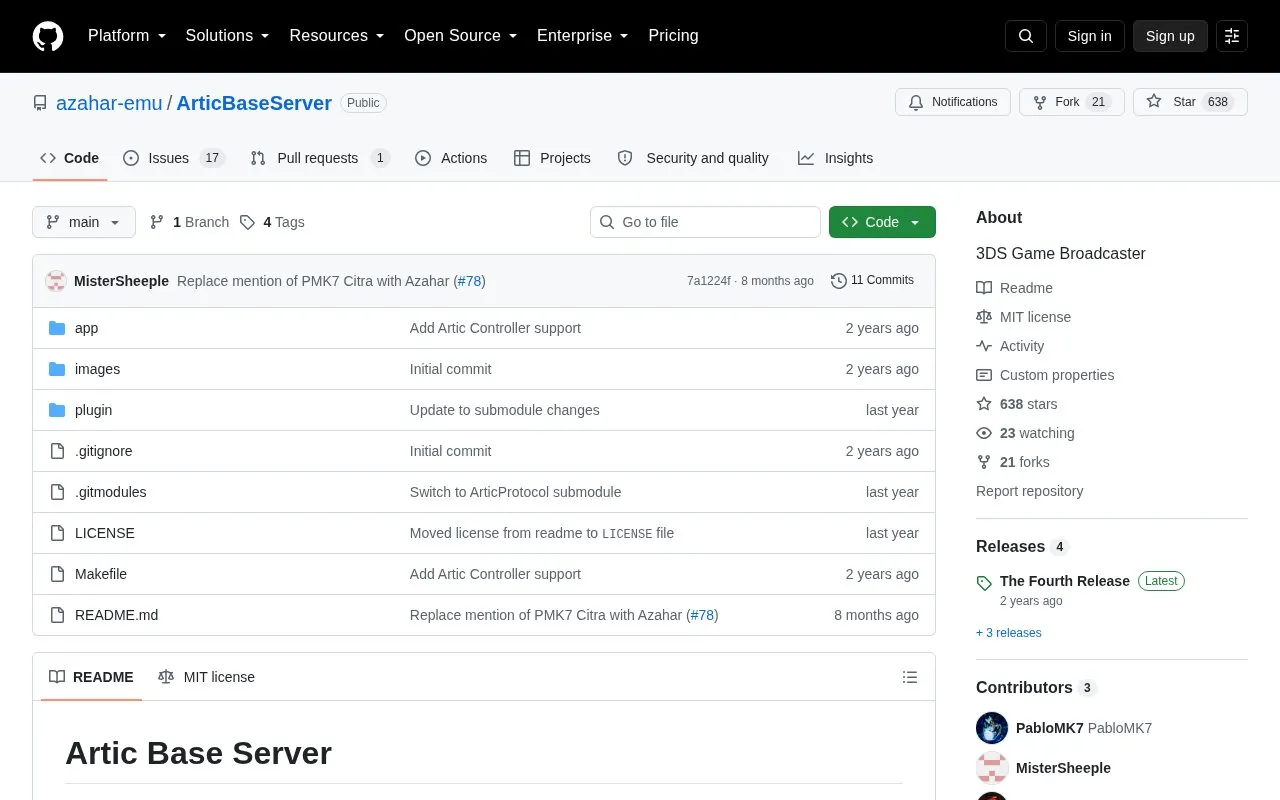Viewport: 1280px width, 800px height.
Task: Open PabloMK7 contributor avatar
Action: 992,728
